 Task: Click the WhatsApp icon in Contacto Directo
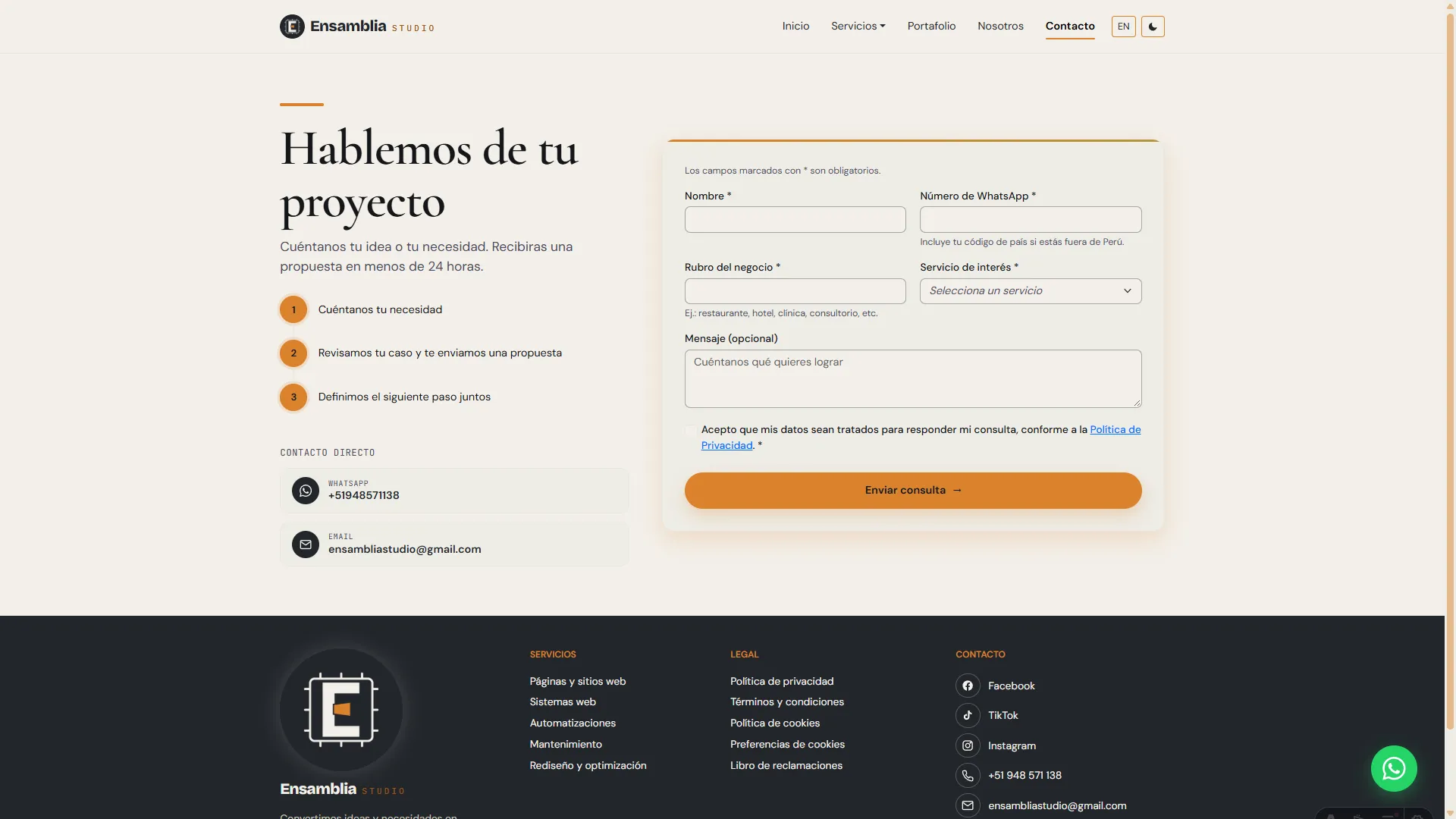pyautogui.click(x=306, y=491)
